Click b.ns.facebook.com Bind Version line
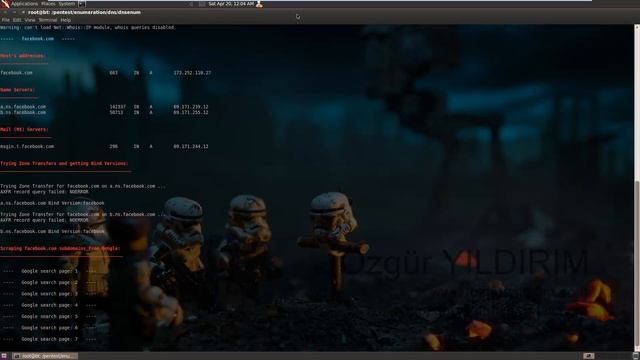The height and width of the screenshot is (360, 640). tap(52, 231)
